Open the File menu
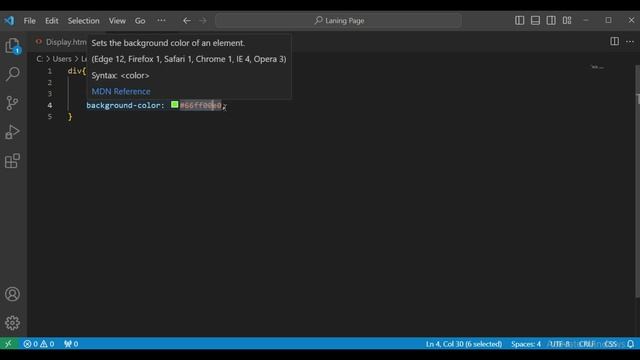The image size is (640, 360). coord(29,21)
